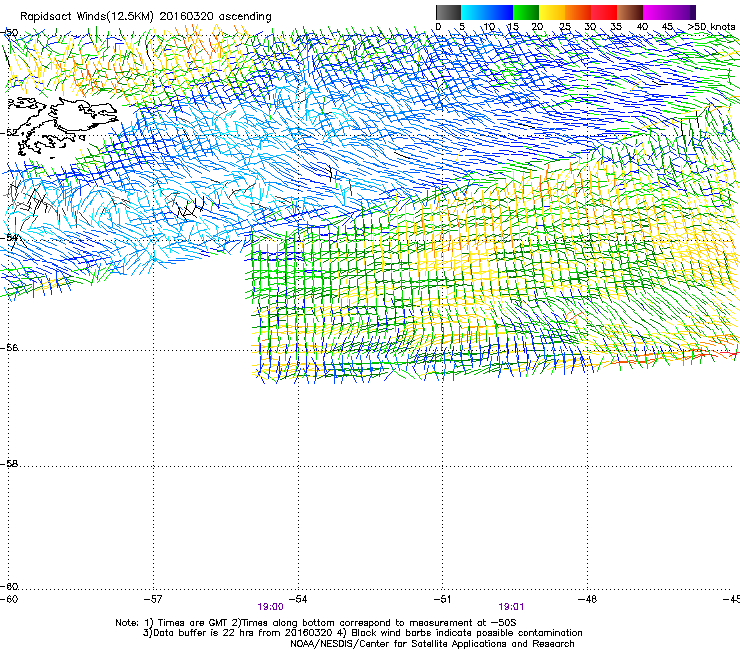Viewport: 740px width, 650px height.
Task: Click the magenta 40-45 knots legend swatch
Action: (x=656, y=12)
